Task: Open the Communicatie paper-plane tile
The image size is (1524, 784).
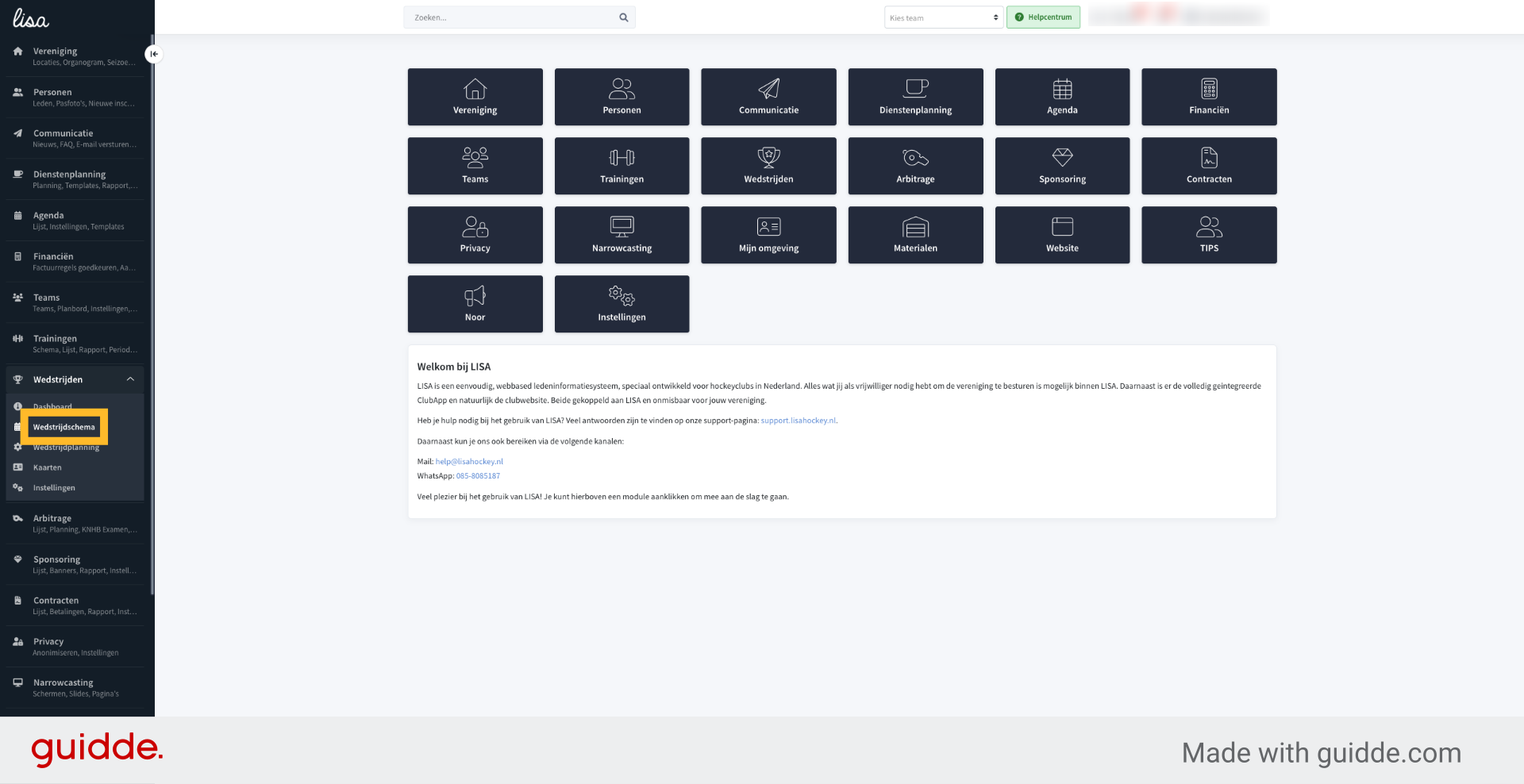Action: coord(768,97)
